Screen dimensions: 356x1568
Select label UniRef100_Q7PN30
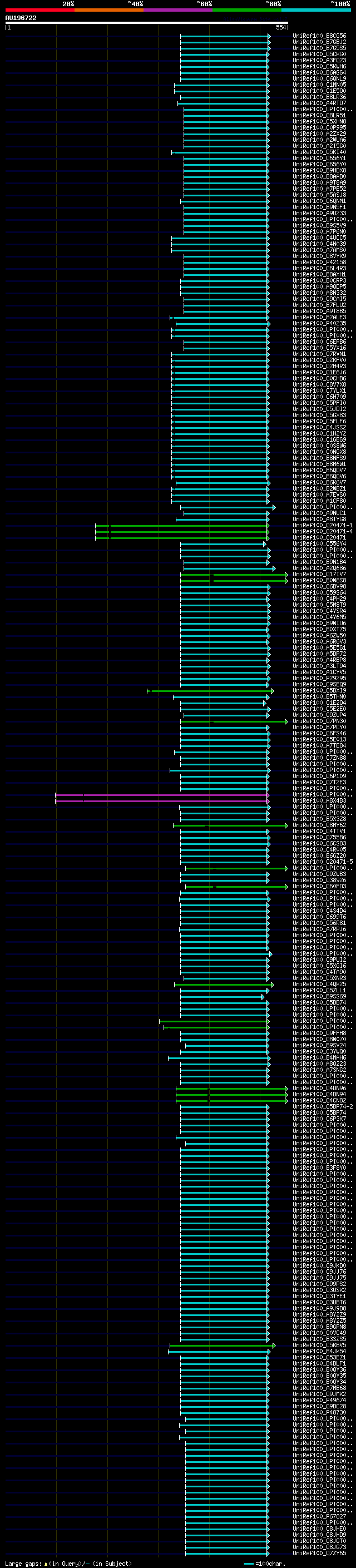(319, 721)
